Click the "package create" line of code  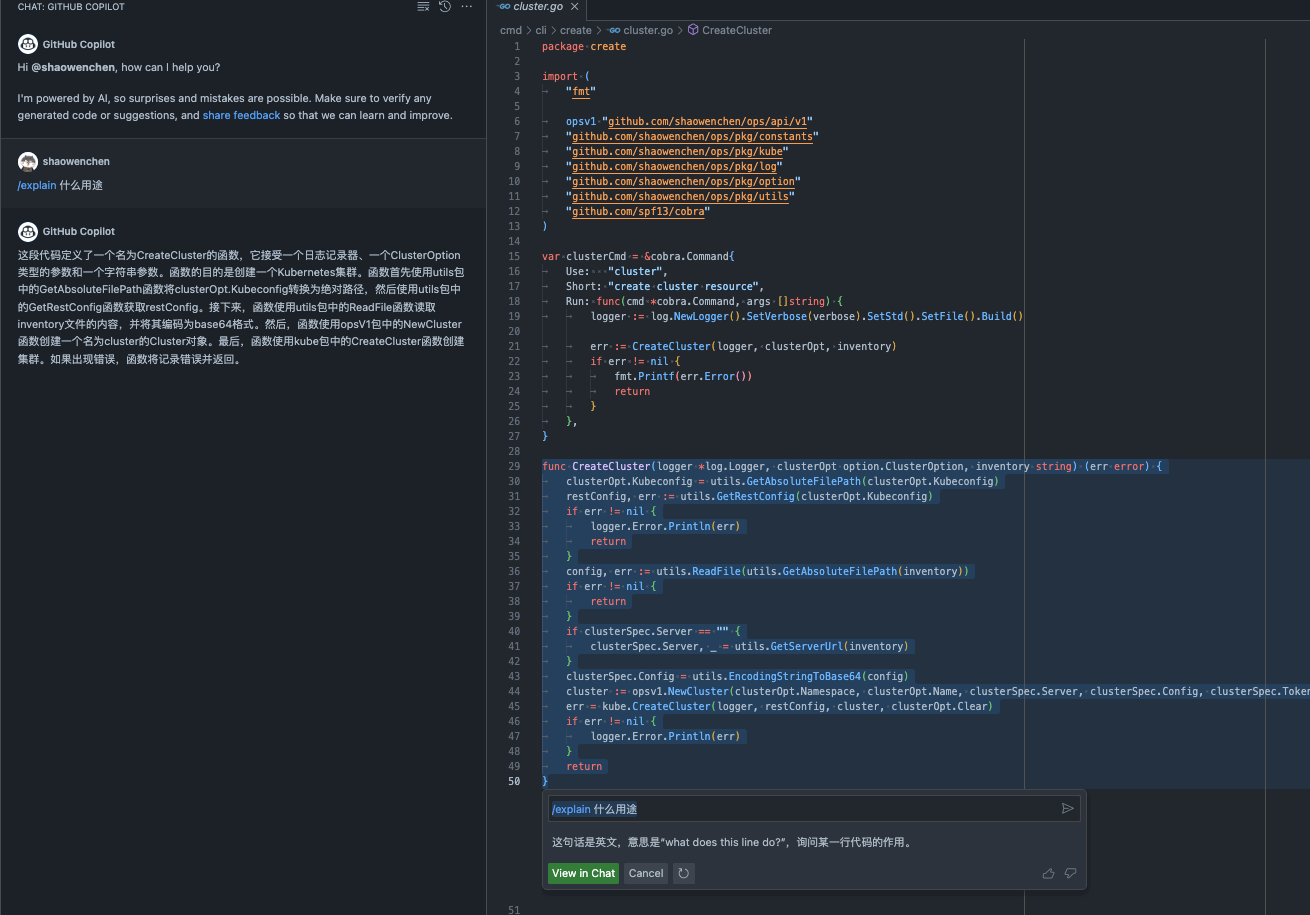click(x=584, y=46)
